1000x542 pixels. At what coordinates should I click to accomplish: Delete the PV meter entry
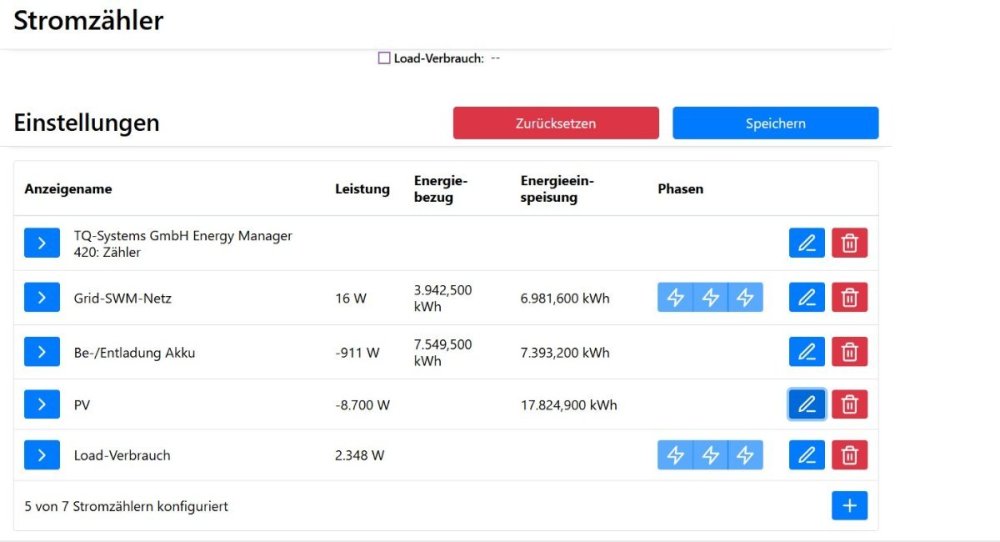pos(849,404)
